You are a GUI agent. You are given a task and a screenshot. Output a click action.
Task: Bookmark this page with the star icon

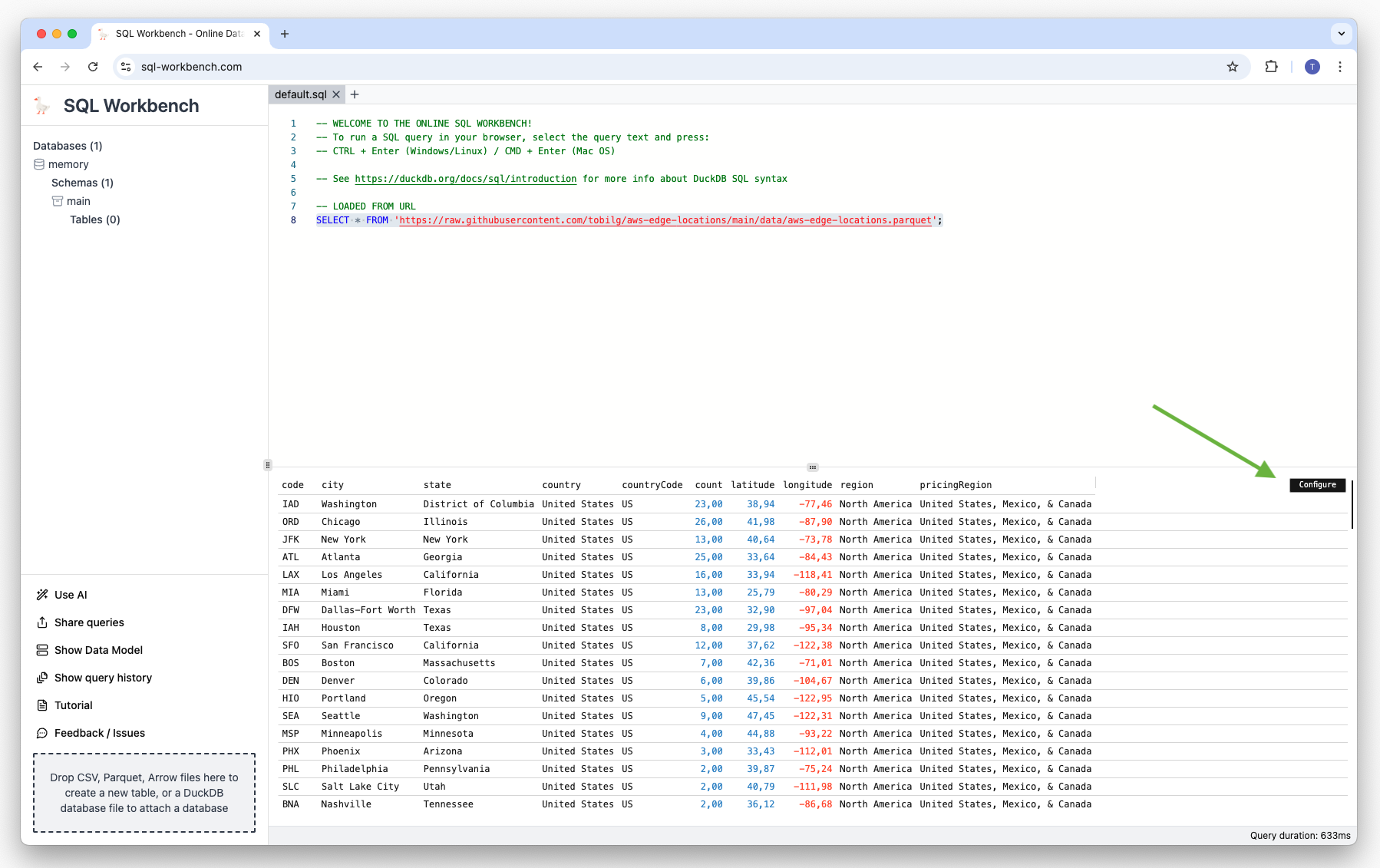coord(1233,67)
